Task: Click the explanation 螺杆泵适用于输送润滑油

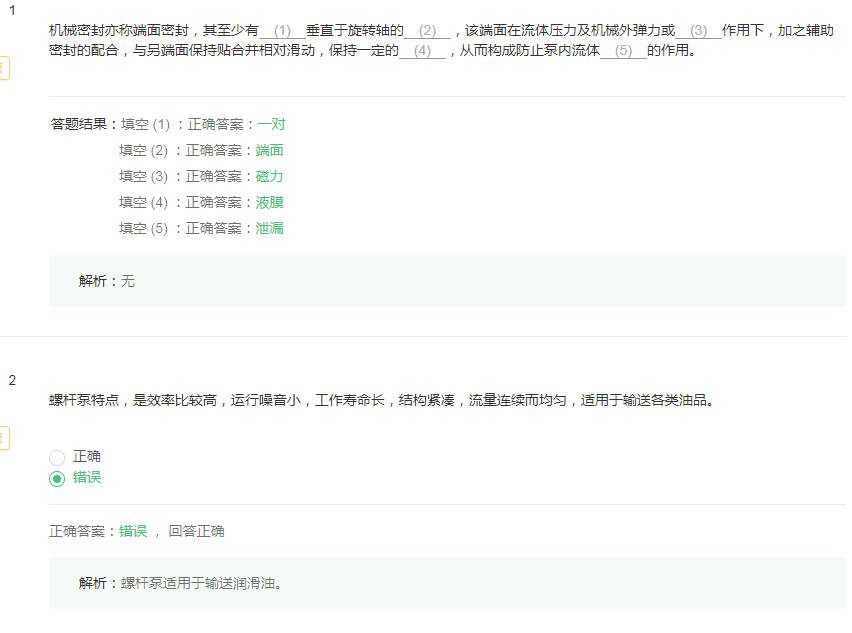Action: pyautogui.click(x=201, y=583)
